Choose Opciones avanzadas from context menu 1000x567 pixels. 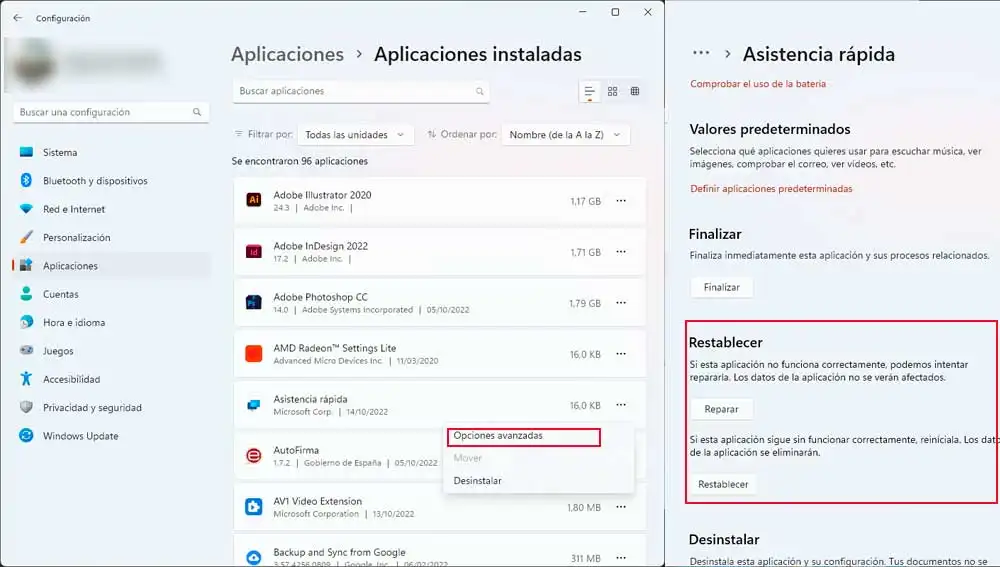(524, 437)
